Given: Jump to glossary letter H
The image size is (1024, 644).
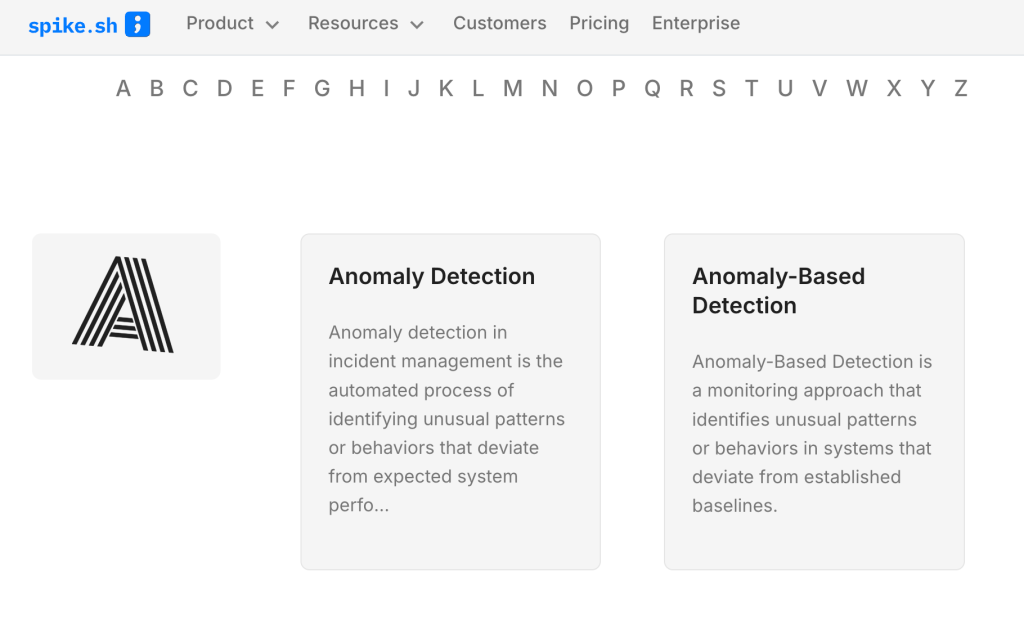Looking at the screenshot, I should [x=356, y=88].
